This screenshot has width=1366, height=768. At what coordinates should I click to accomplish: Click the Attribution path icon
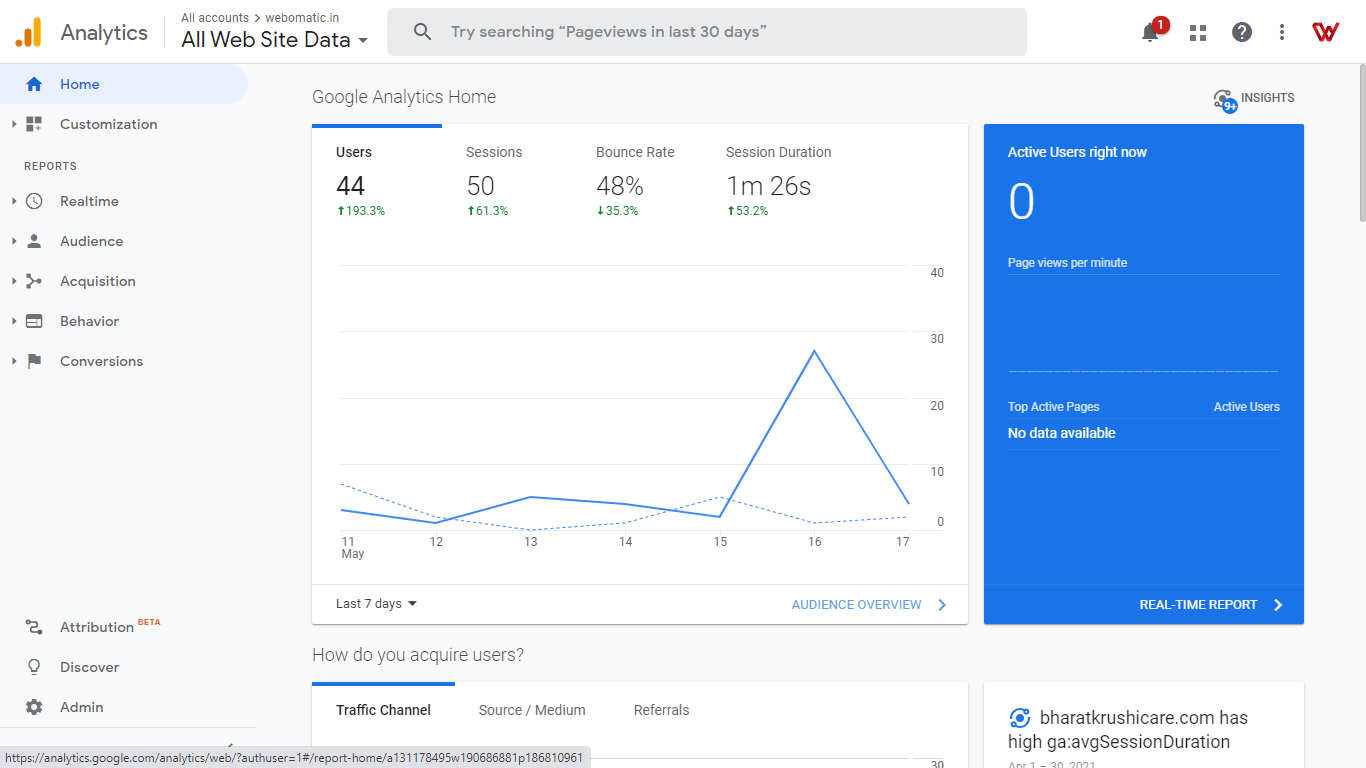34,627
